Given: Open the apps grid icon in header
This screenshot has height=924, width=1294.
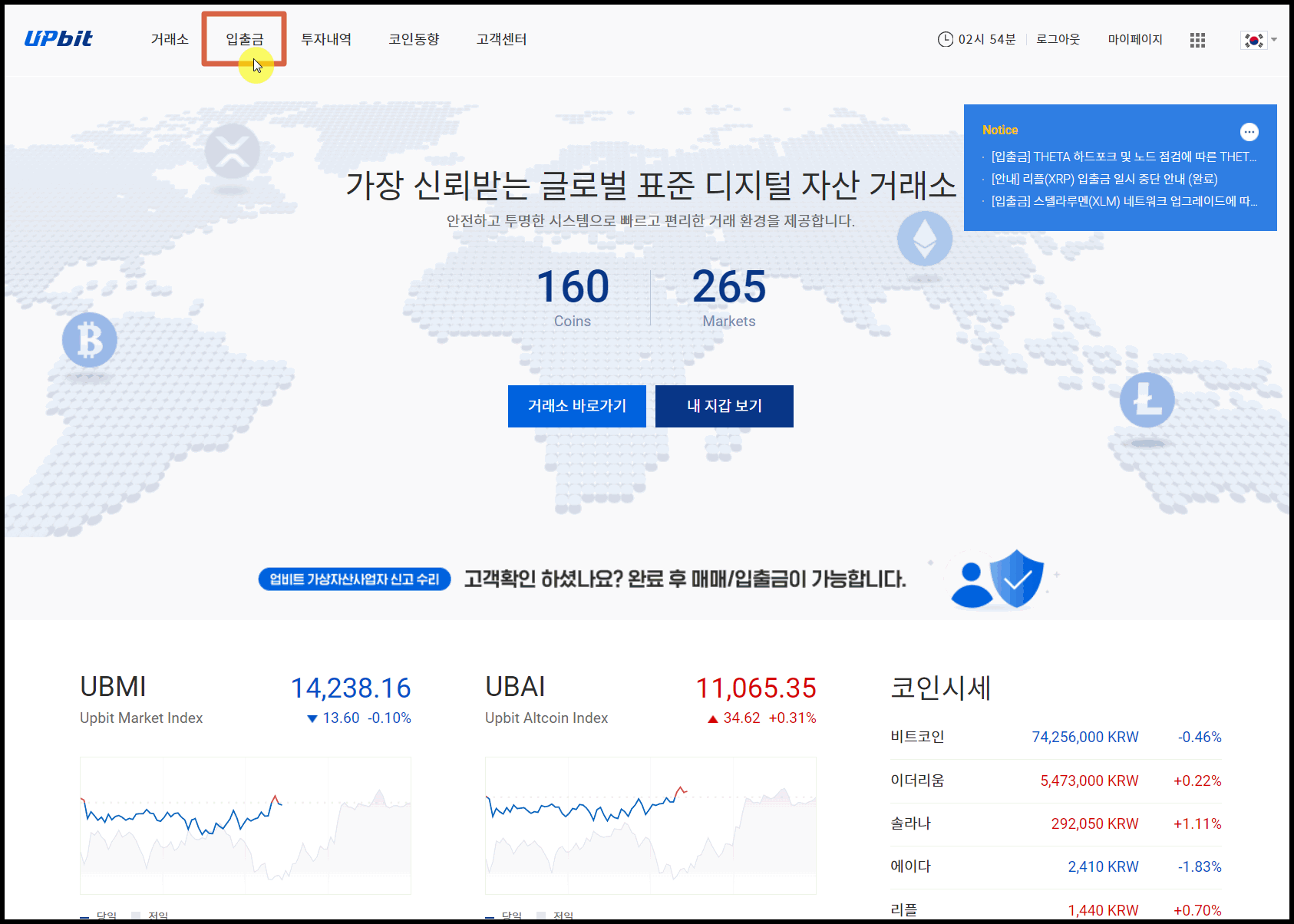Looking at the screenshot, I should click(1197, 39).
